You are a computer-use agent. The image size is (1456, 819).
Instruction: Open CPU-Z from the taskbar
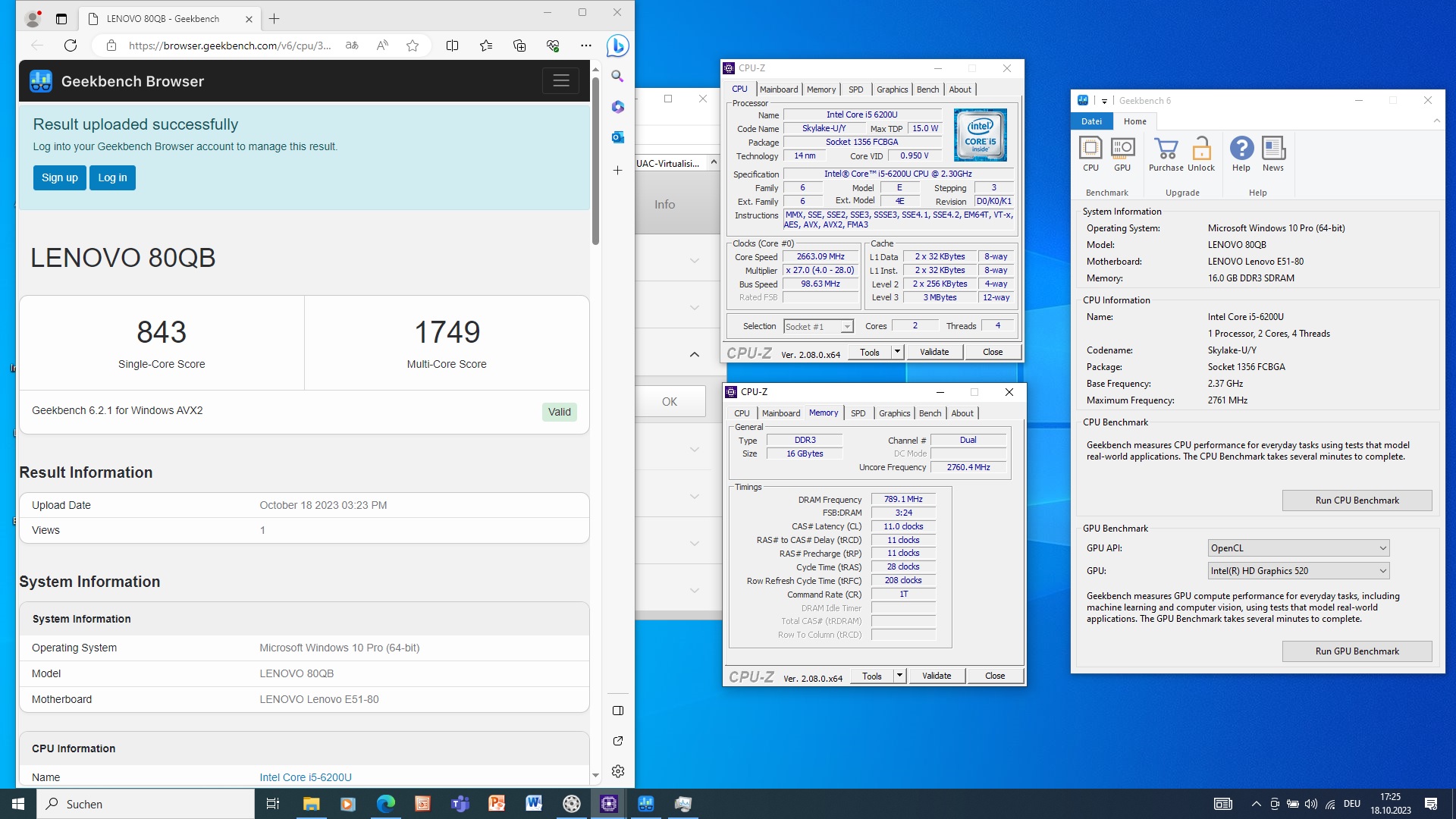coord(609,804)
